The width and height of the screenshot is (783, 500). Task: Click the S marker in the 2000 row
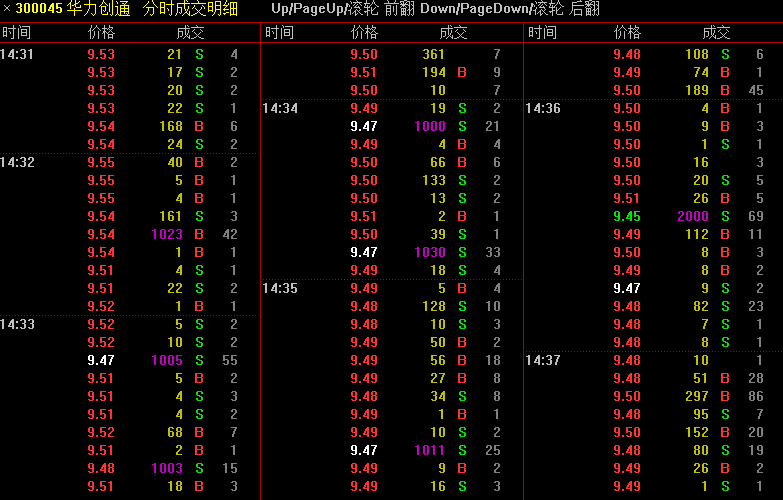coord(725,216)
